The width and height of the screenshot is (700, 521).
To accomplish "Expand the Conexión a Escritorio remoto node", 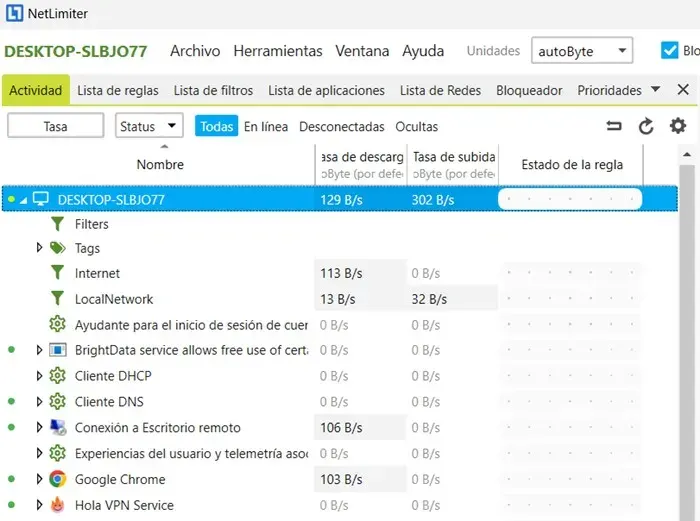I will pos(39,427).
